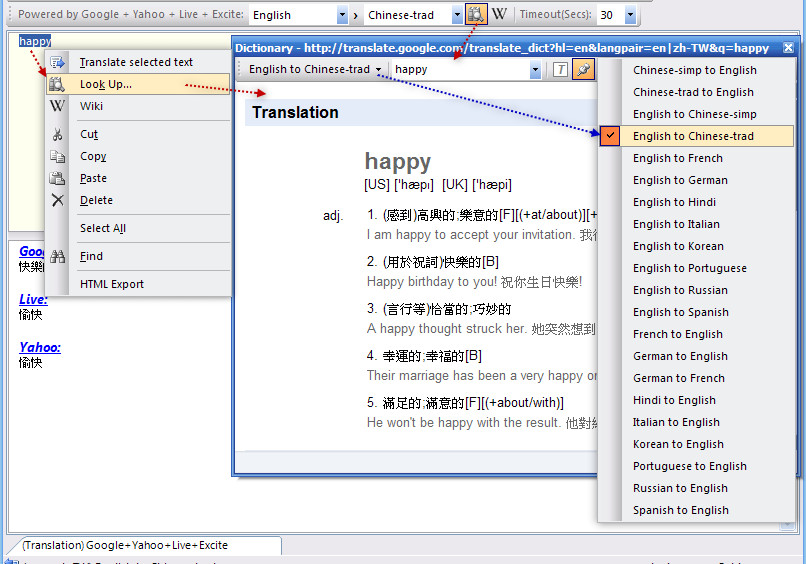Select Spanish to English language pair
Screen dimensions: 806x564
coord(697,510)
